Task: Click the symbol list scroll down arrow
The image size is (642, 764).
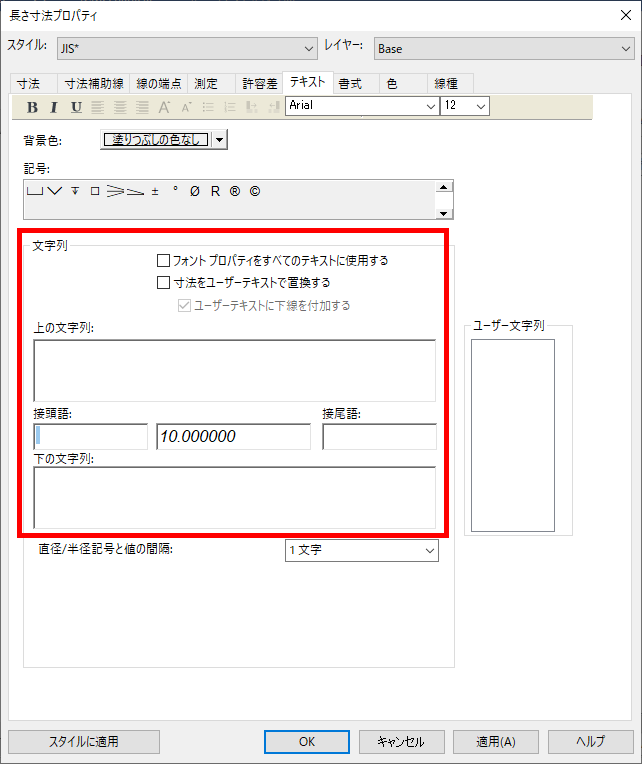Action: point(444,213)
